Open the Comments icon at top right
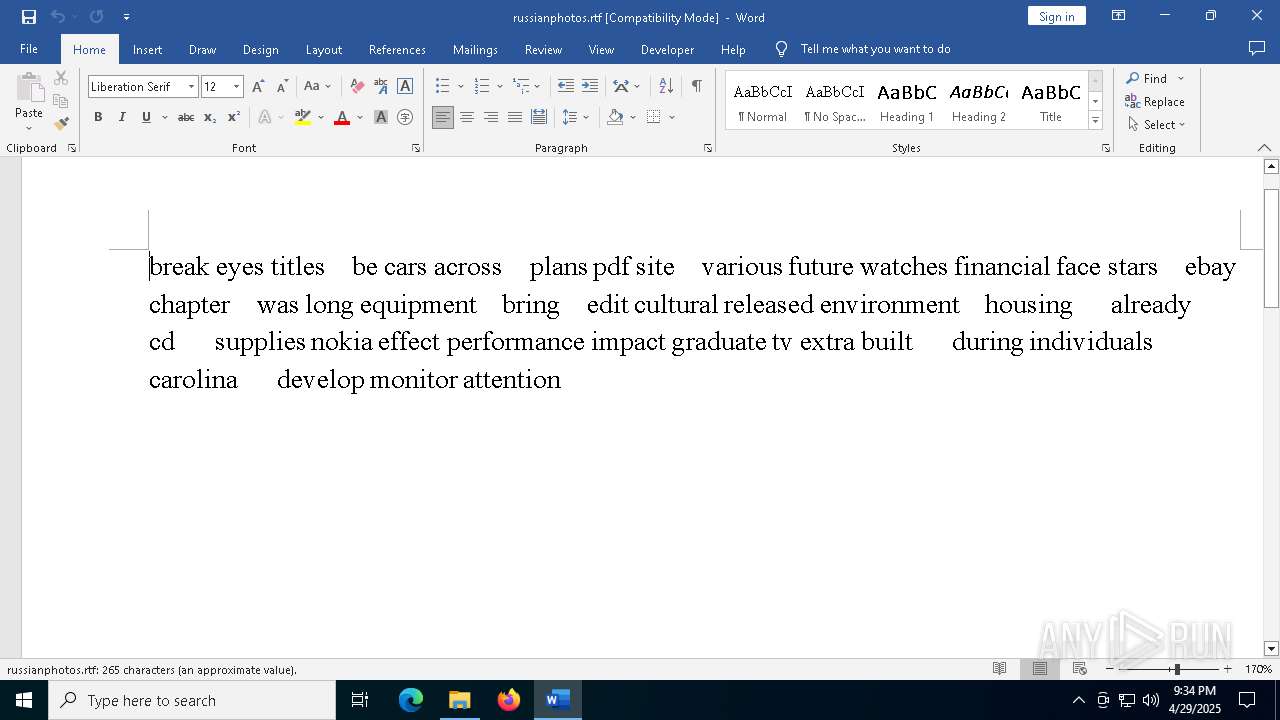 pos(1257,49)
